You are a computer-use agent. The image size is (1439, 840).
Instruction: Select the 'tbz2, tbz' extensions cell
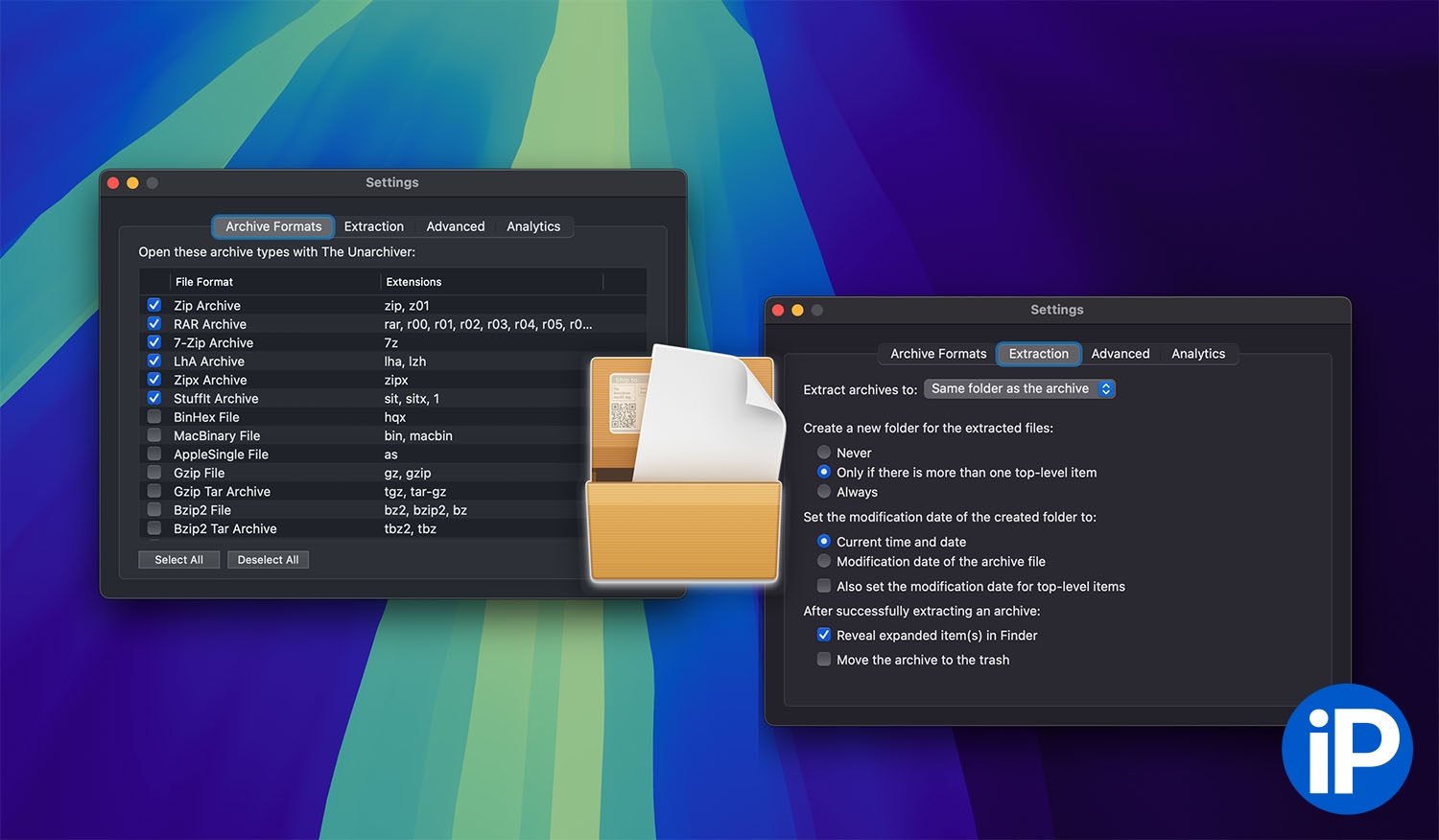411,528
